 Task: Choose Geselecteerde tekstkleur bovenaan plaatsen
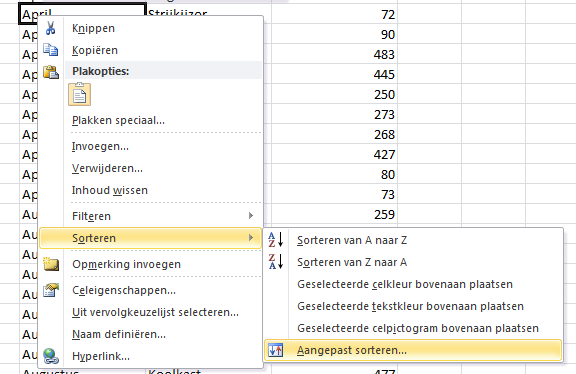click(413, 306)
